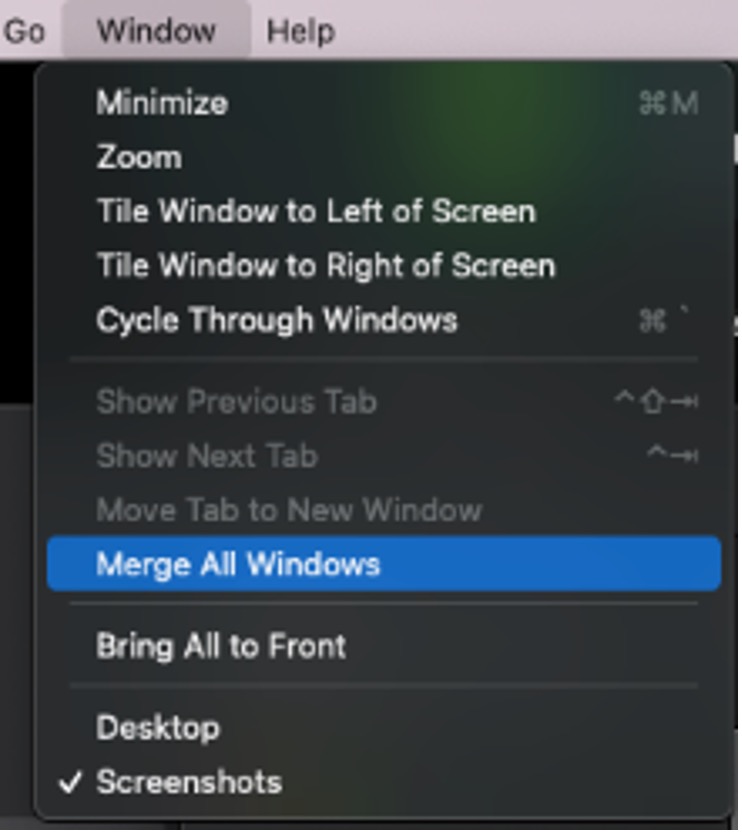Click the disabled Show Next Tab item
742x834 pixels.
[207, 456]
